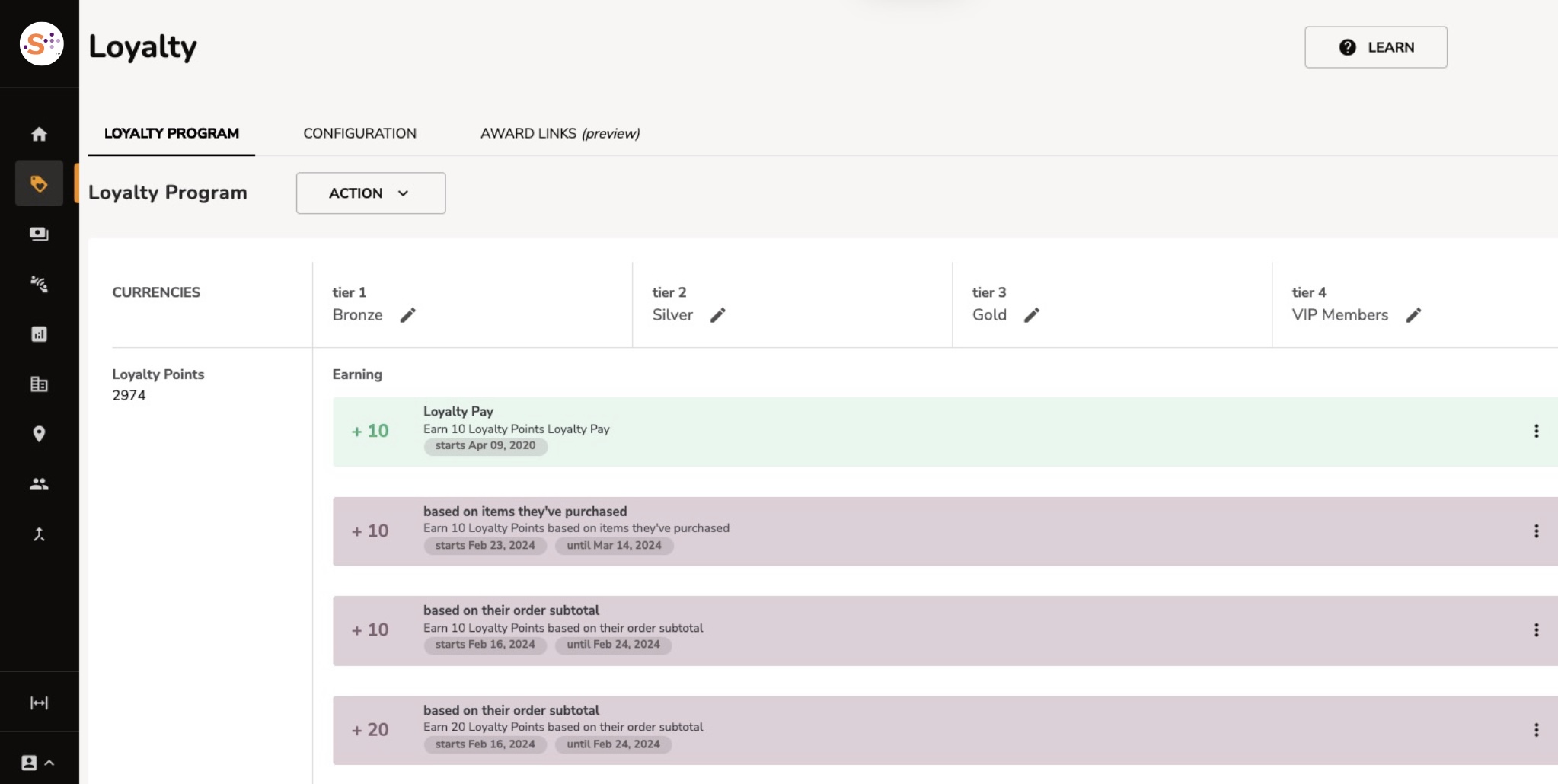1558x784 pixels.
Task: Edit the Silver tier name pencil
Action: tap(718, 315)
